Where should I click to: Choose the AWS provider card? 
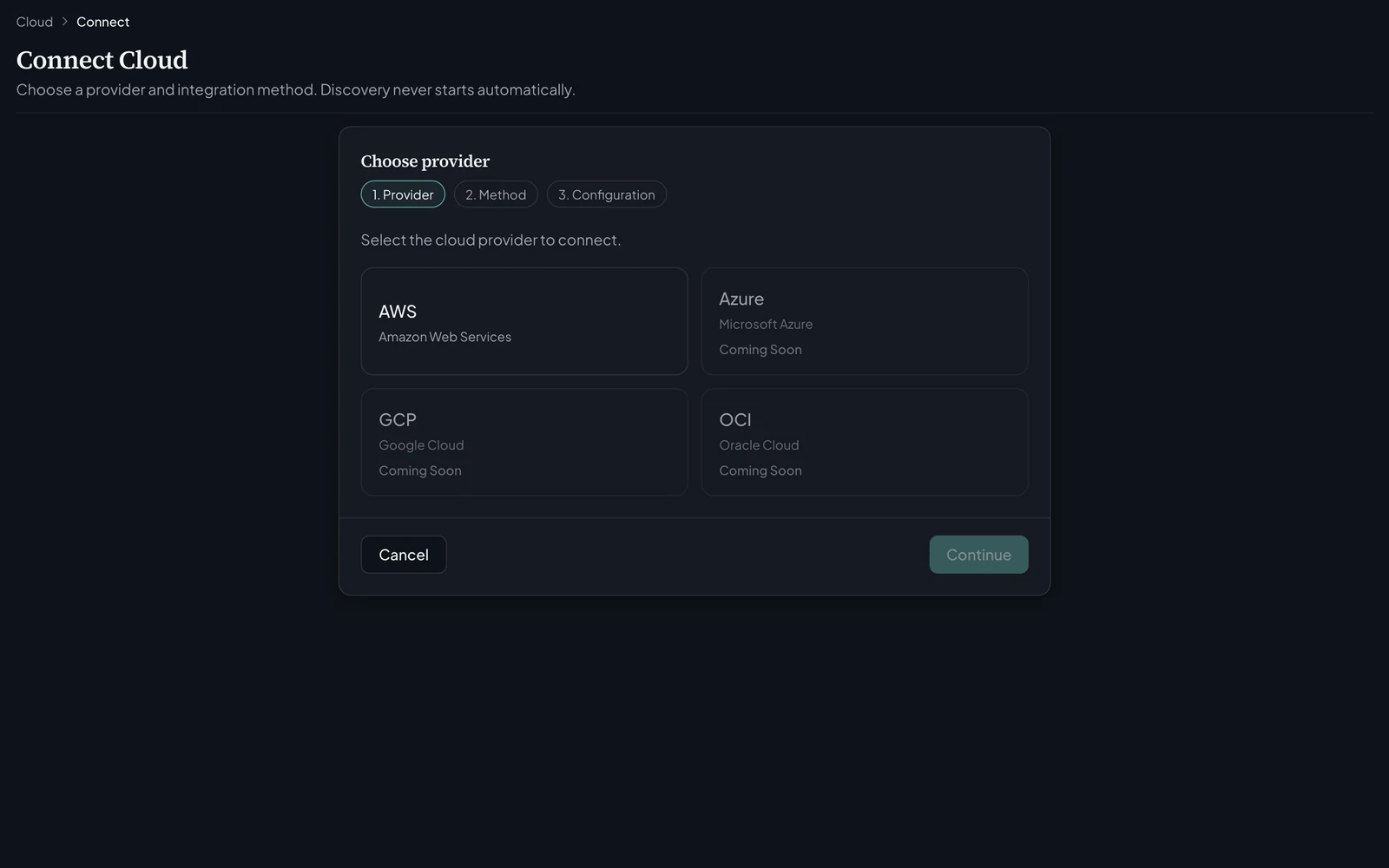(524, 321)
